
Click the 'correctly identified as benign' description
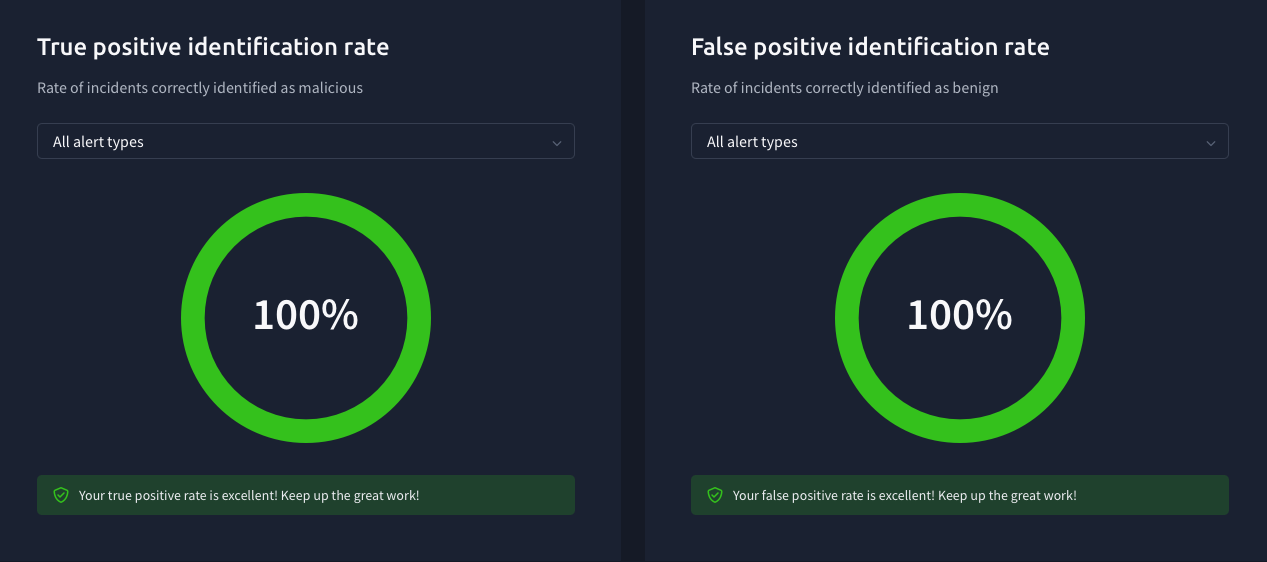(845, 88)
